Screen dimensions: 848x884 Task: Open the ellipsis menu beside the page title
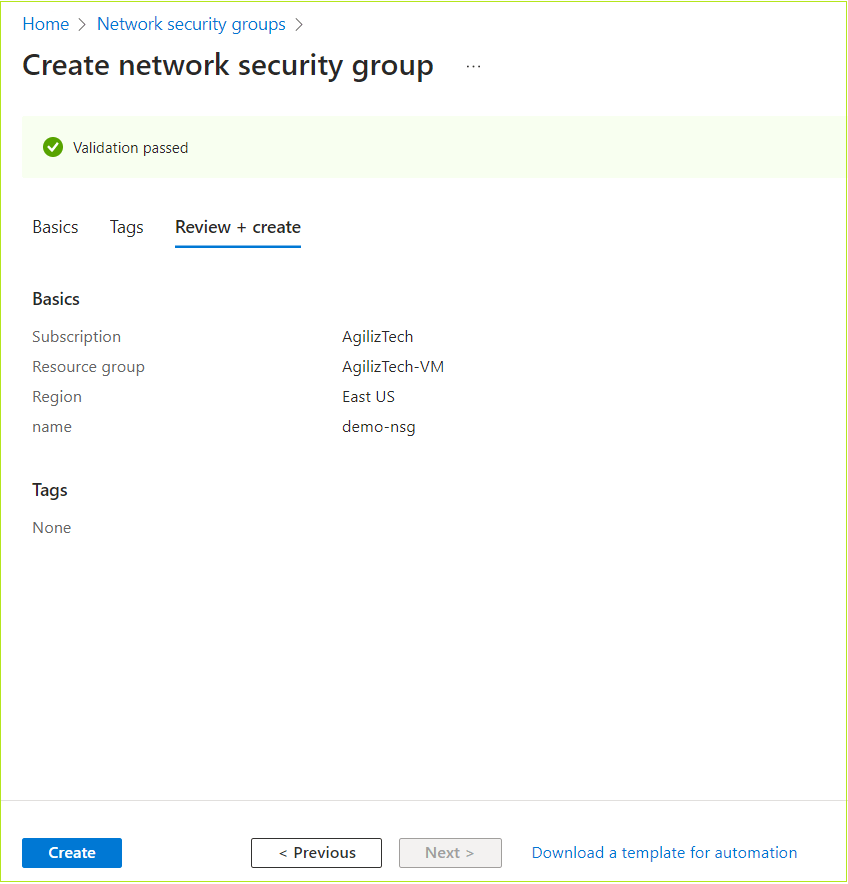472,65
